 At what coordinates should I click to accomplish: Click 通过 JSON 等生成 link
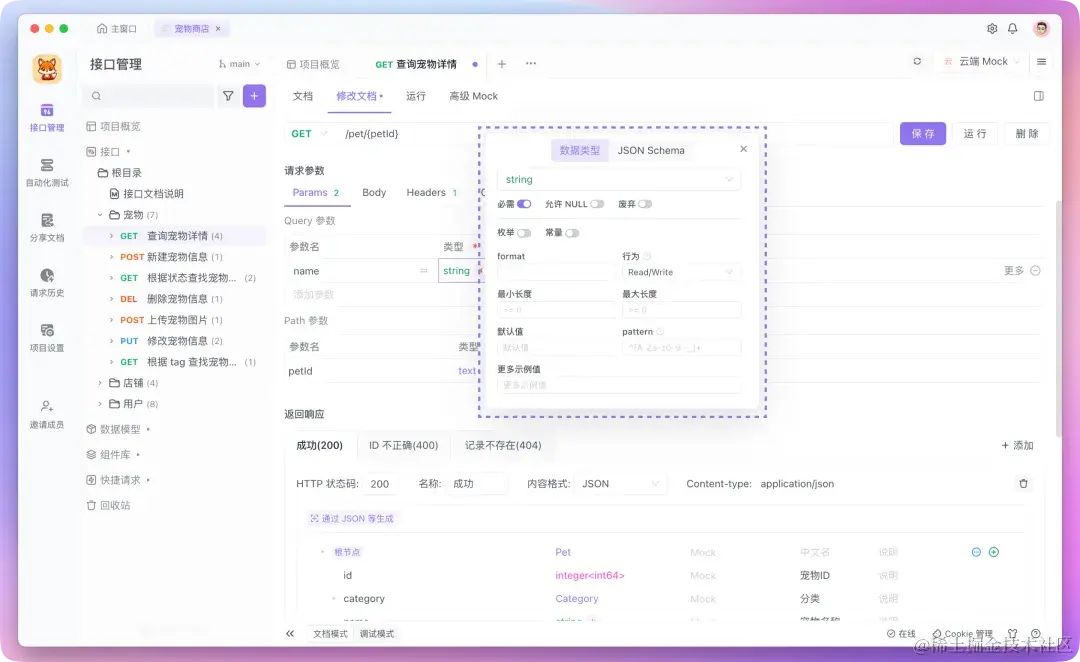click(353, 518)
